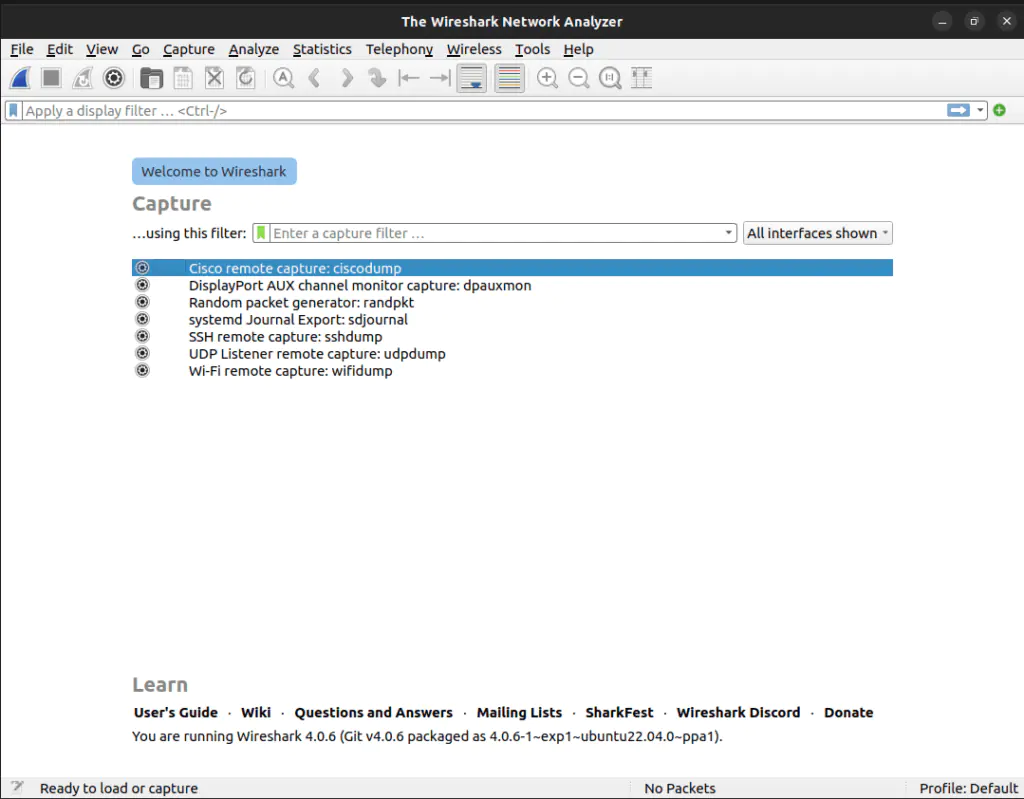Screen dimensions: 1024x799
Task: Click the Find packet magnifier icon
Action: 284,78
